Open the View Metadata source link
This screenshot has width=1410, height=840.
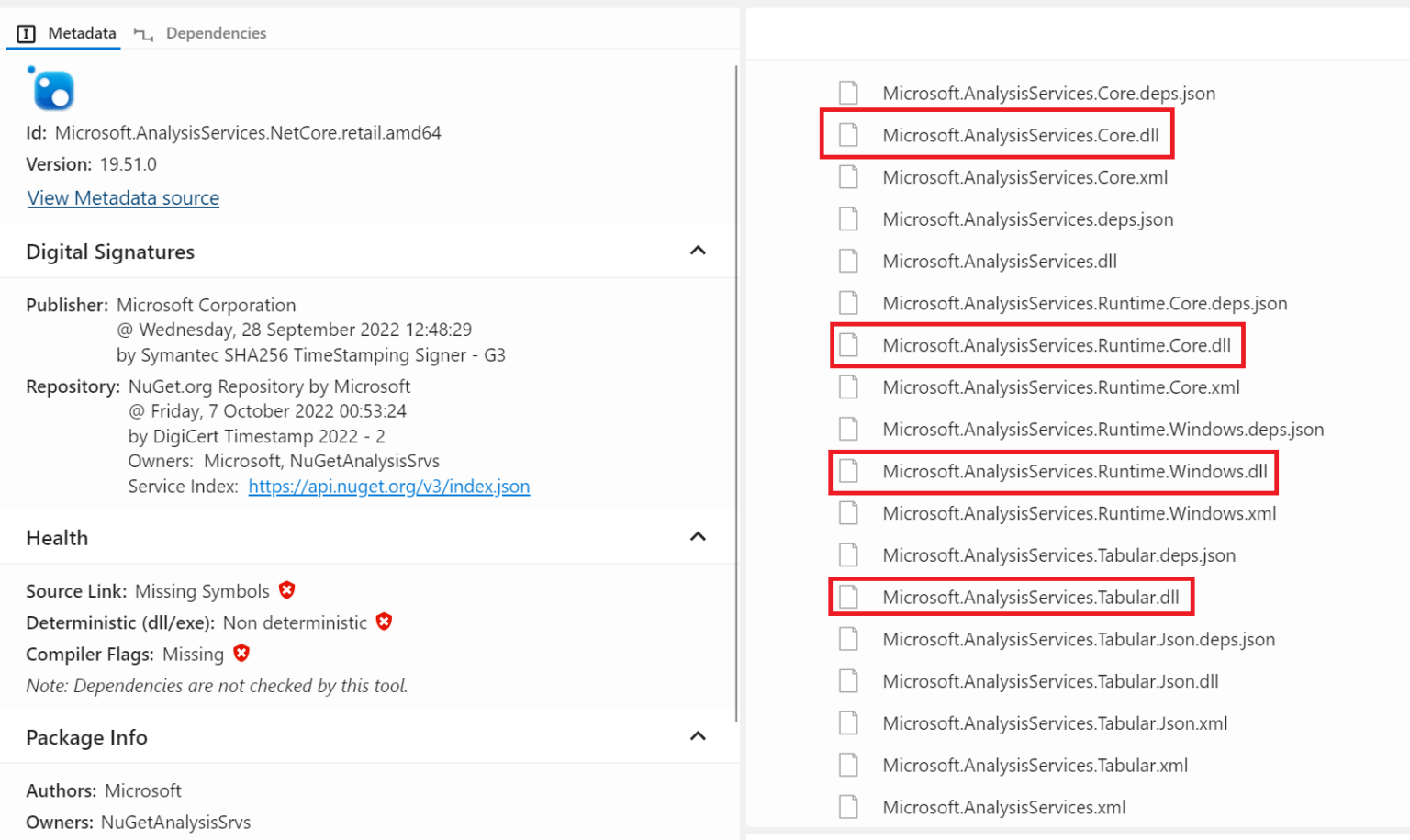pyautogui.click(x=123, y=197)
